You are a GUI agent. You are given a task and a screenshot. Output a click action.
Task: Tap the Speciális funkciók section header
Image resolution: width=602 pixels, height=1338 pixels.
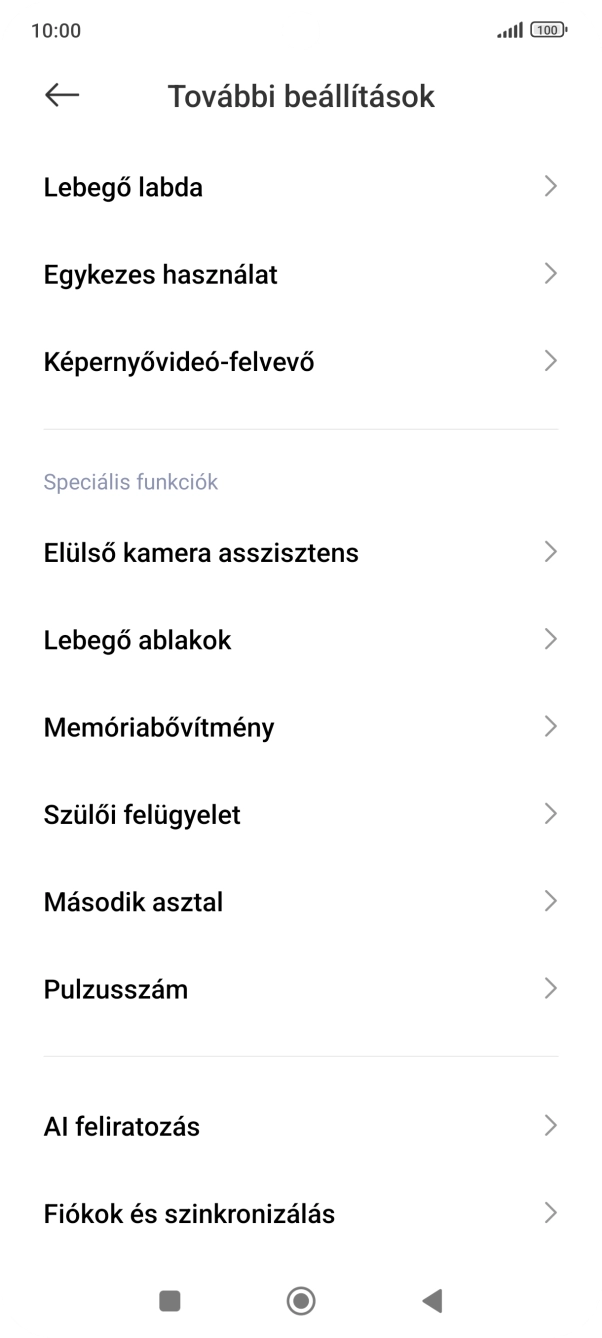(x=130, y=481)
